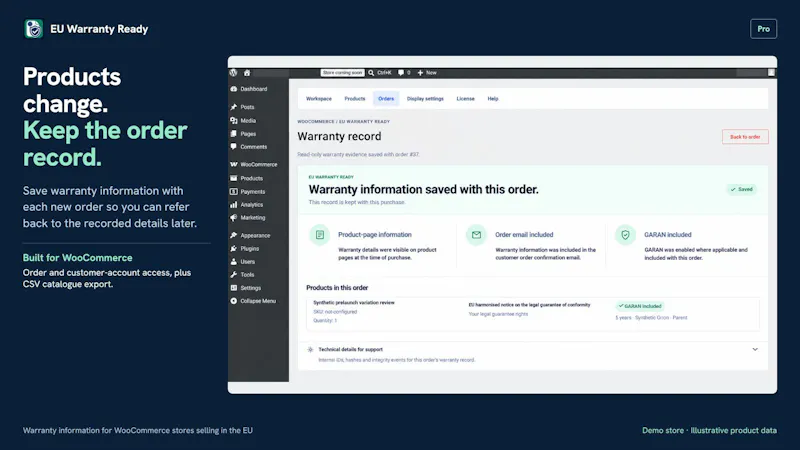Click the WordPress logo icon in admin bar
The width and height of the screenshot is (800, 450).
(x=234, y=72)
